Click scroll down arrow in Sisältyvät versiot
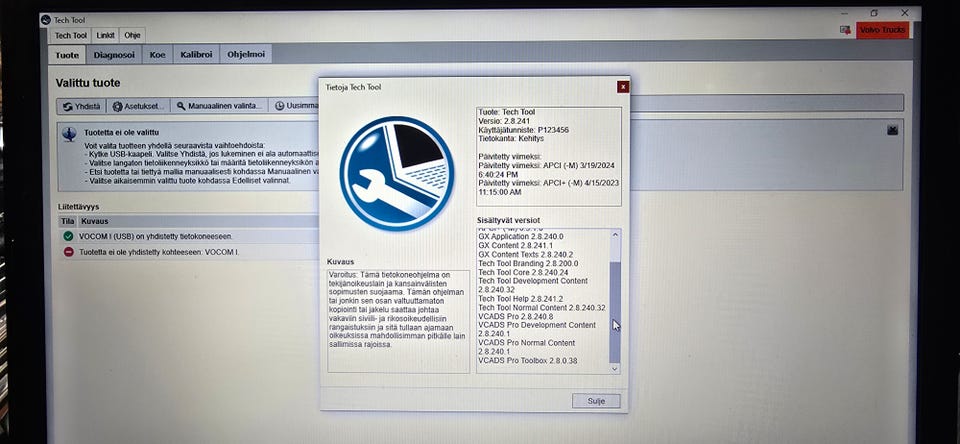 click(615, 369)
